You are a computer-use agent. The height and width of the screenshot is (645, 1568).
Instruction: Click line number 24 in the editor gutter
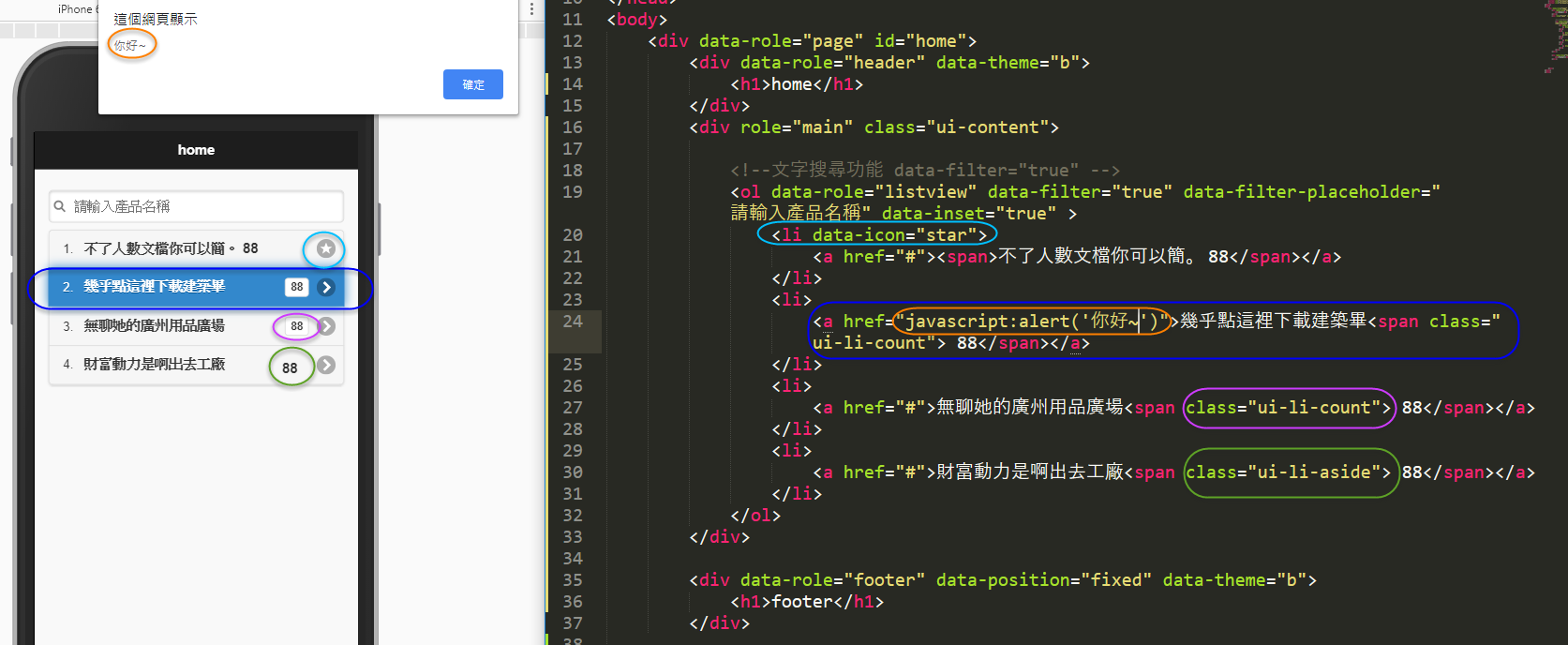[x=572, y=322]
